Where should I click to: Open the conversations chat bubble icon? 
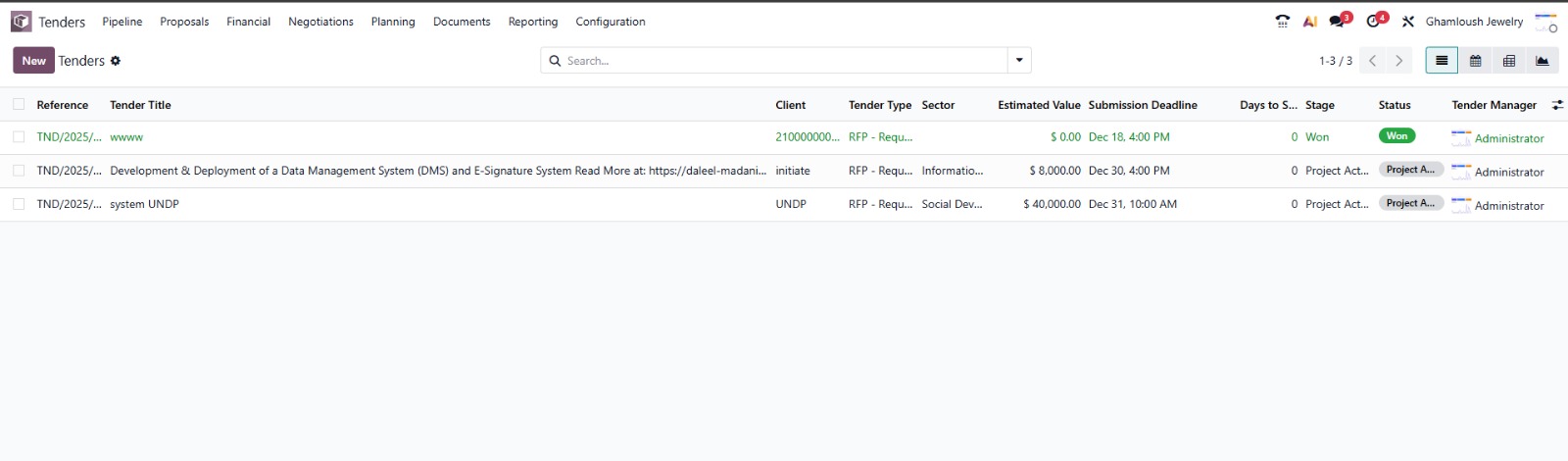pos(1338,22)
